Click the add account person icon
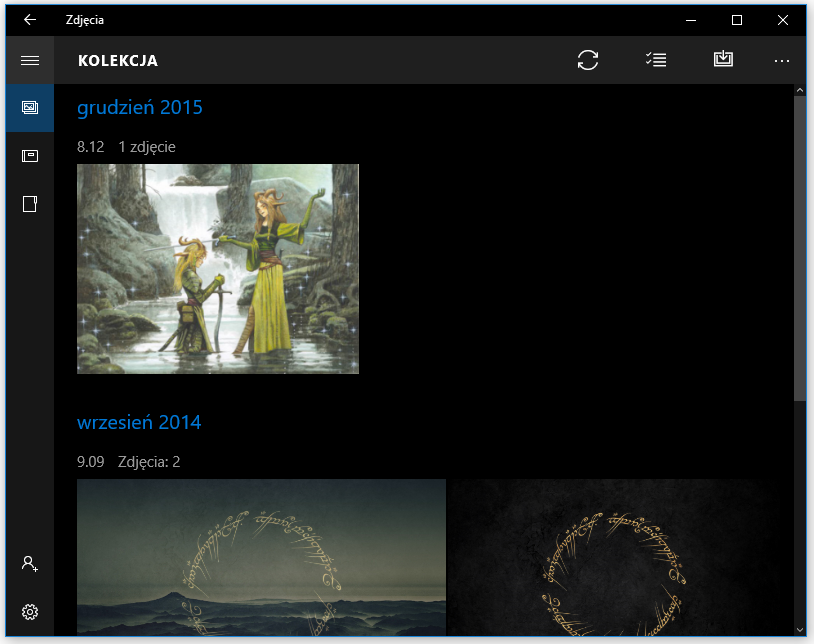The image size is (814, 644). coord(30,564)
